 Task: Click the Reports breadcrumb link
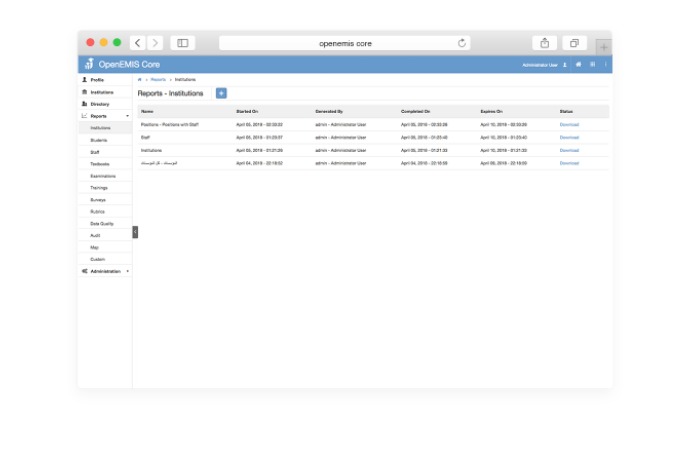click(x=158, y=80)
